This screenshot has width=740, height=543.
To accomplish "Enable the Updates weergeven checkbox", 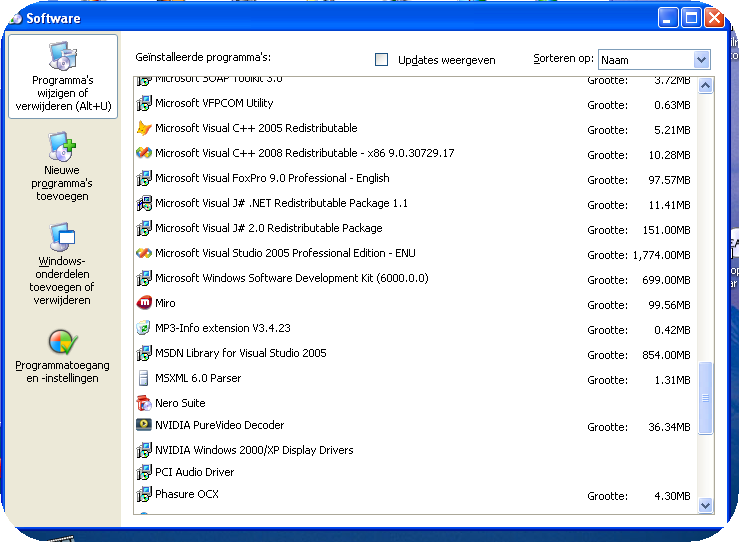I will [x=381, y=59].
